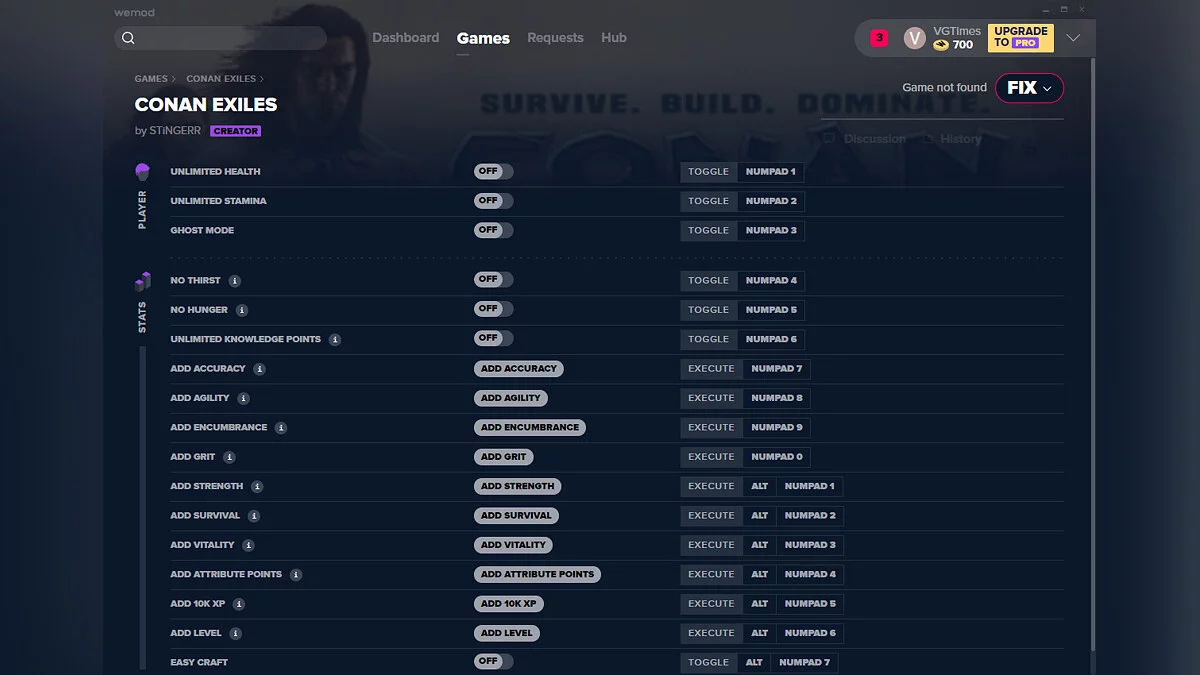This screenshot has width=1200, height=675.
Task: Open info icon next to No Thirst
Action: 235,281
